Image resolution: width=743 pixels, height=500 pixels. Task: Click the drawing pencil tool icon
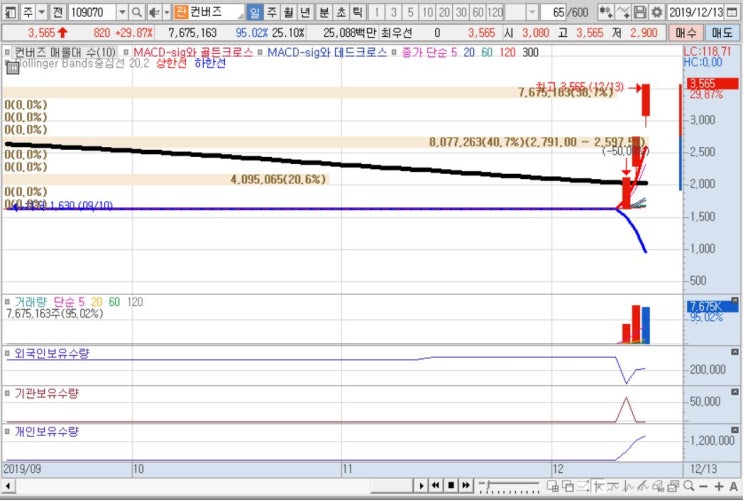644,486
